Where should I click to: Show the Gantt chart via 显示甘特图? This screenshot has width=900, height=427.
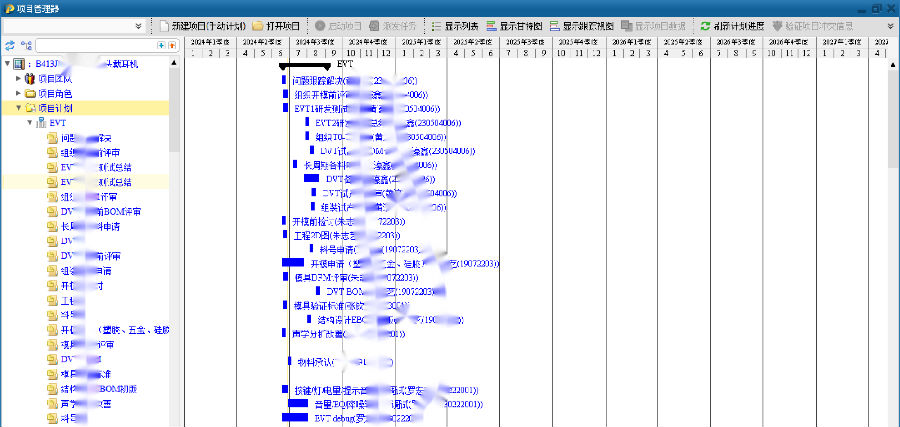[514, 26]
